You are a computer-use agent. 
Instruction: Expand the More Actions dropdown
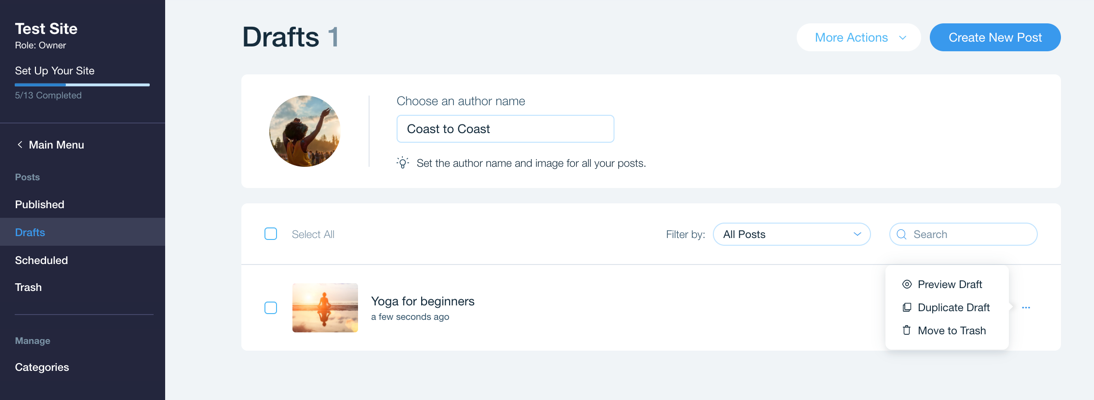859,38
